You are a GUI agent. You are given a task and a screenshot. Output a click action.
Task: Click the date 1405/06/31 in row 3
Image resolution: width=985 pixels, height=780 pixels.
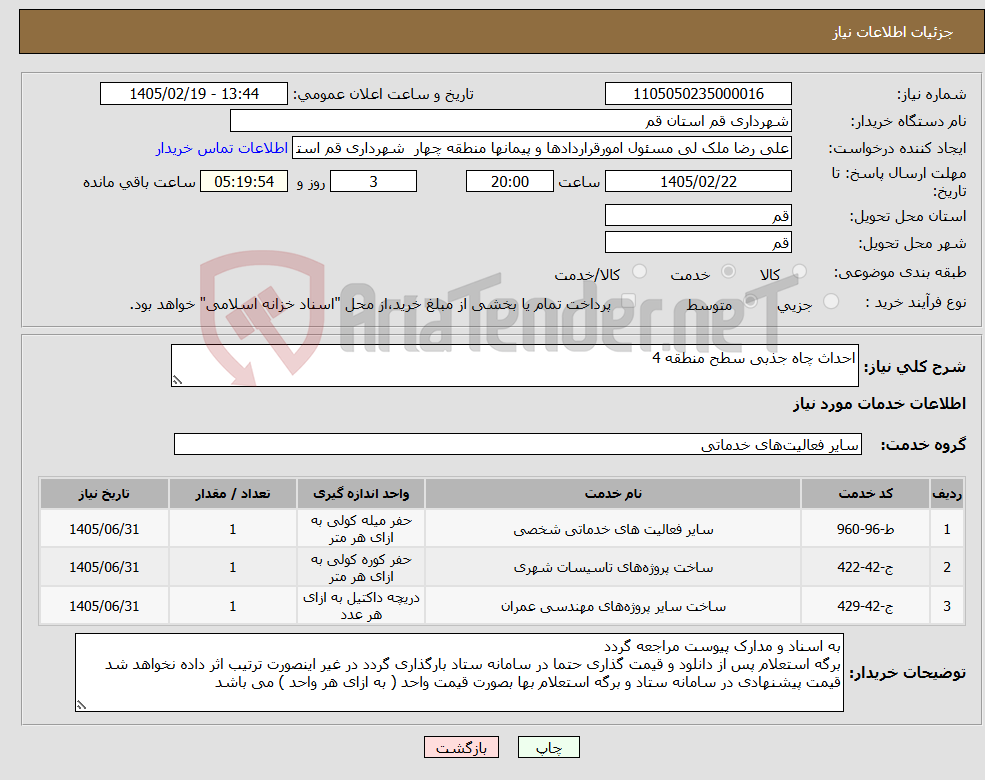click(104, 606)
